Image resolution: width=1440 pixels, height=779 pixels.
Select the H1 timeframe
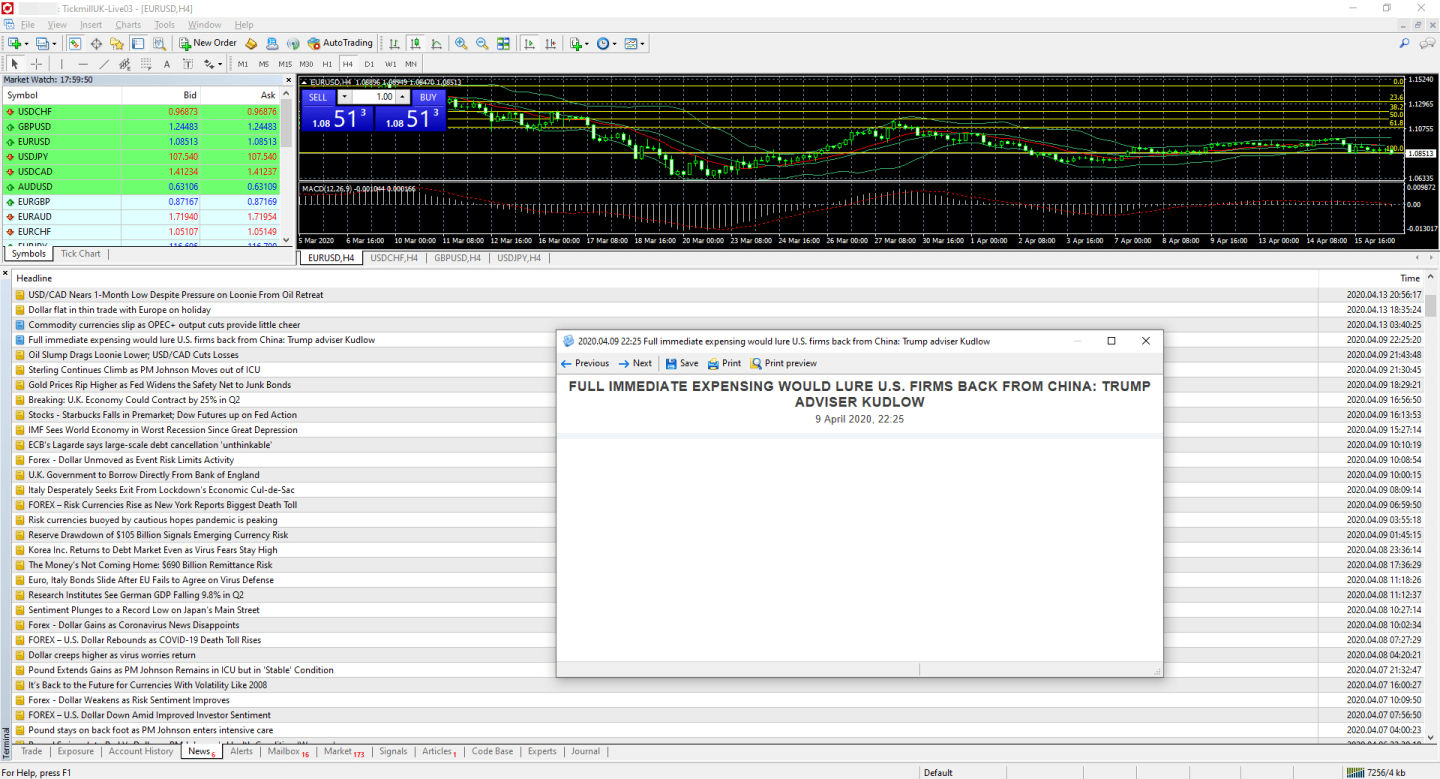[x=327, y=64]
